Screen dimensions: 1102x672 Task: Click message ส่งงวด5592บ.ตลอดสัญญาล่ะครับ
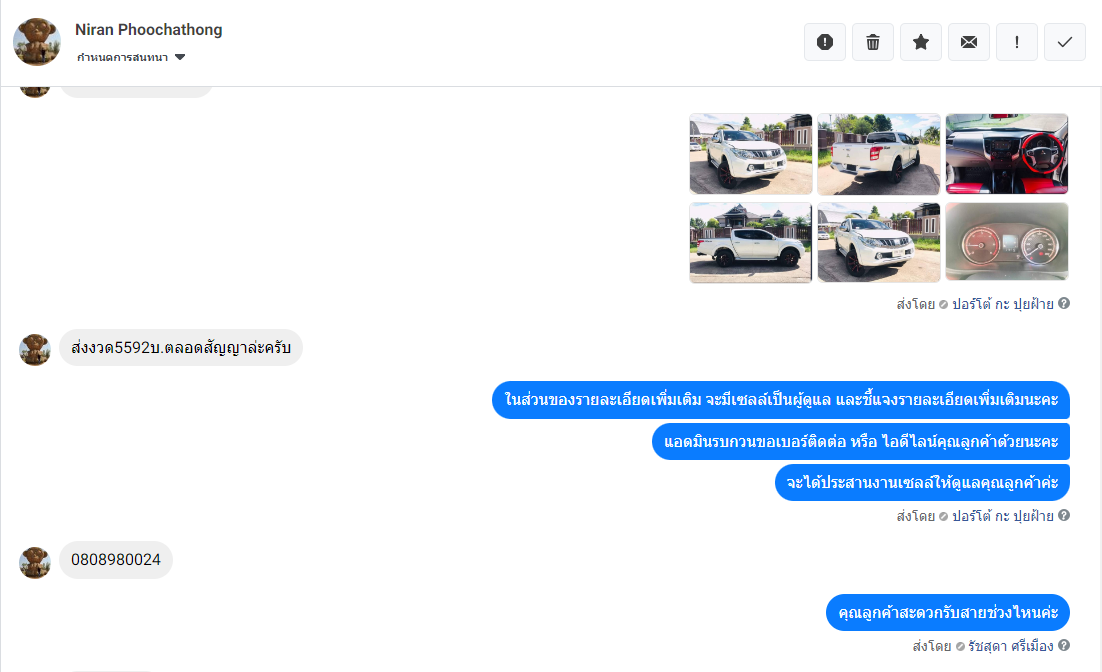pyautogui.click(x=181, y=347)
